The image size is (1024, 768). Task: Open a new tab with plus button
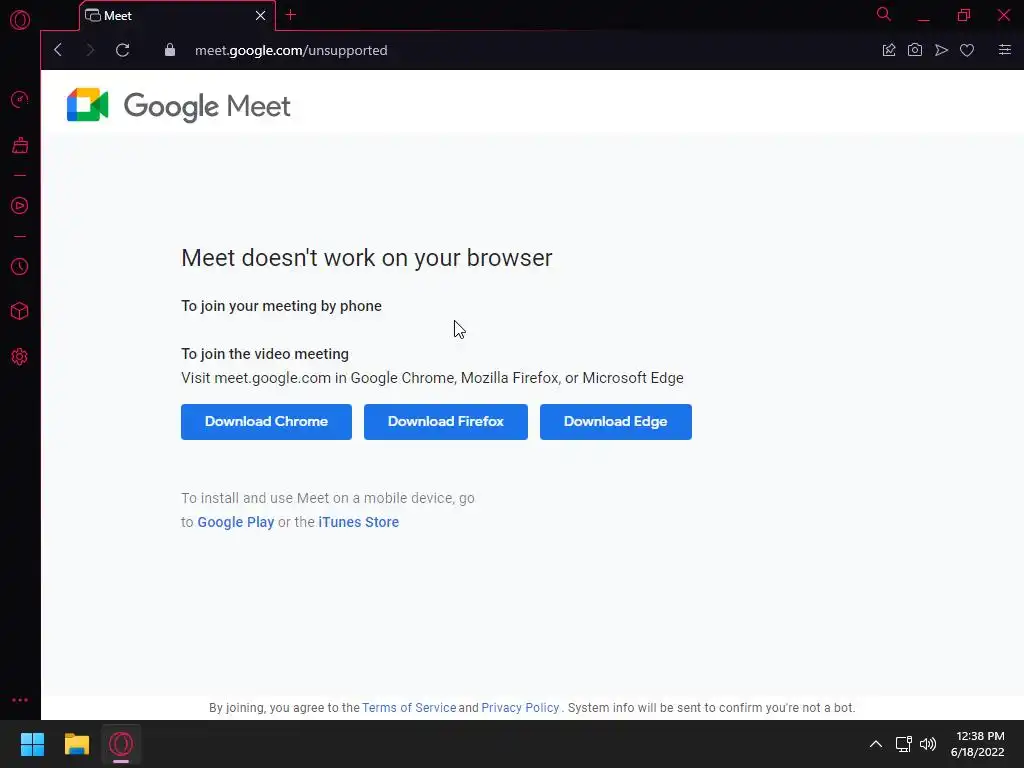(291, 15)
